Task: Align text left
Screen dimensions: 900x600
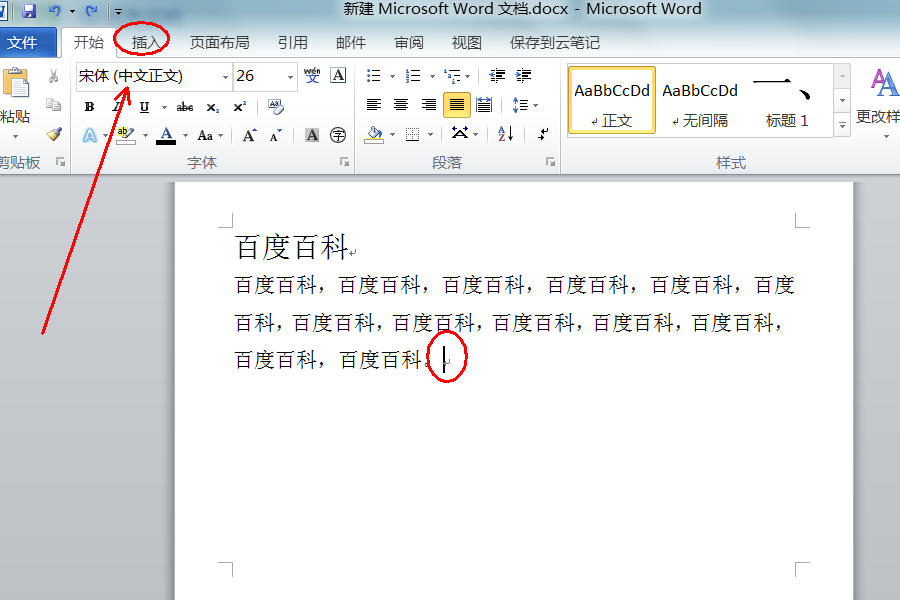Action: point(374,104)
